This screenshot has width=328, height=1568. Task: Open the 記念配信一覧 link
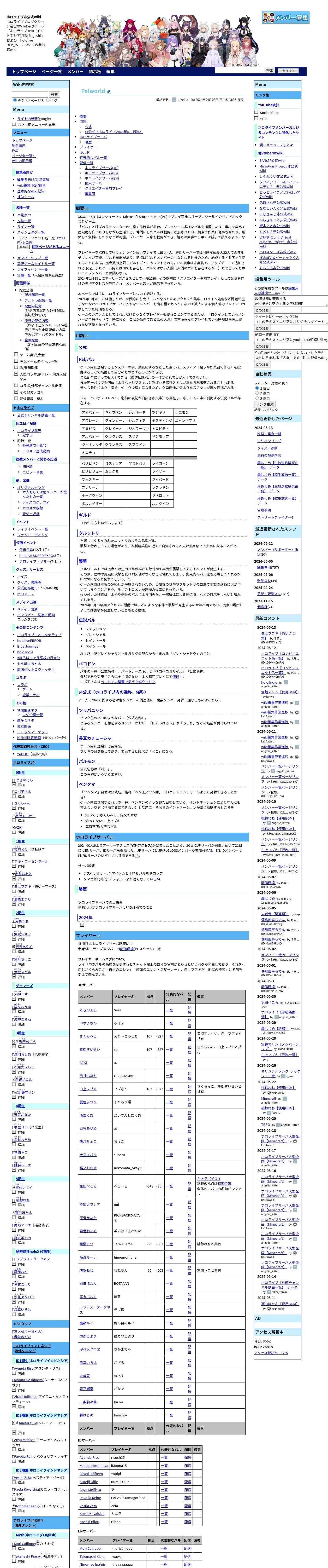(x=35, y=295)
